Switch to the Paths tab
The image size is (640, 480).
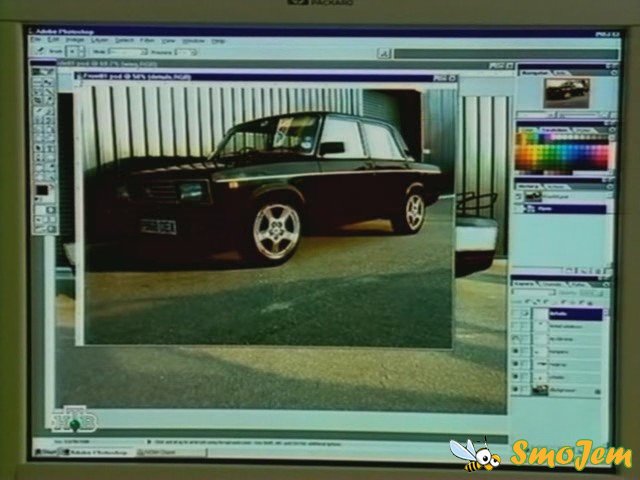(x=578, y=284)
